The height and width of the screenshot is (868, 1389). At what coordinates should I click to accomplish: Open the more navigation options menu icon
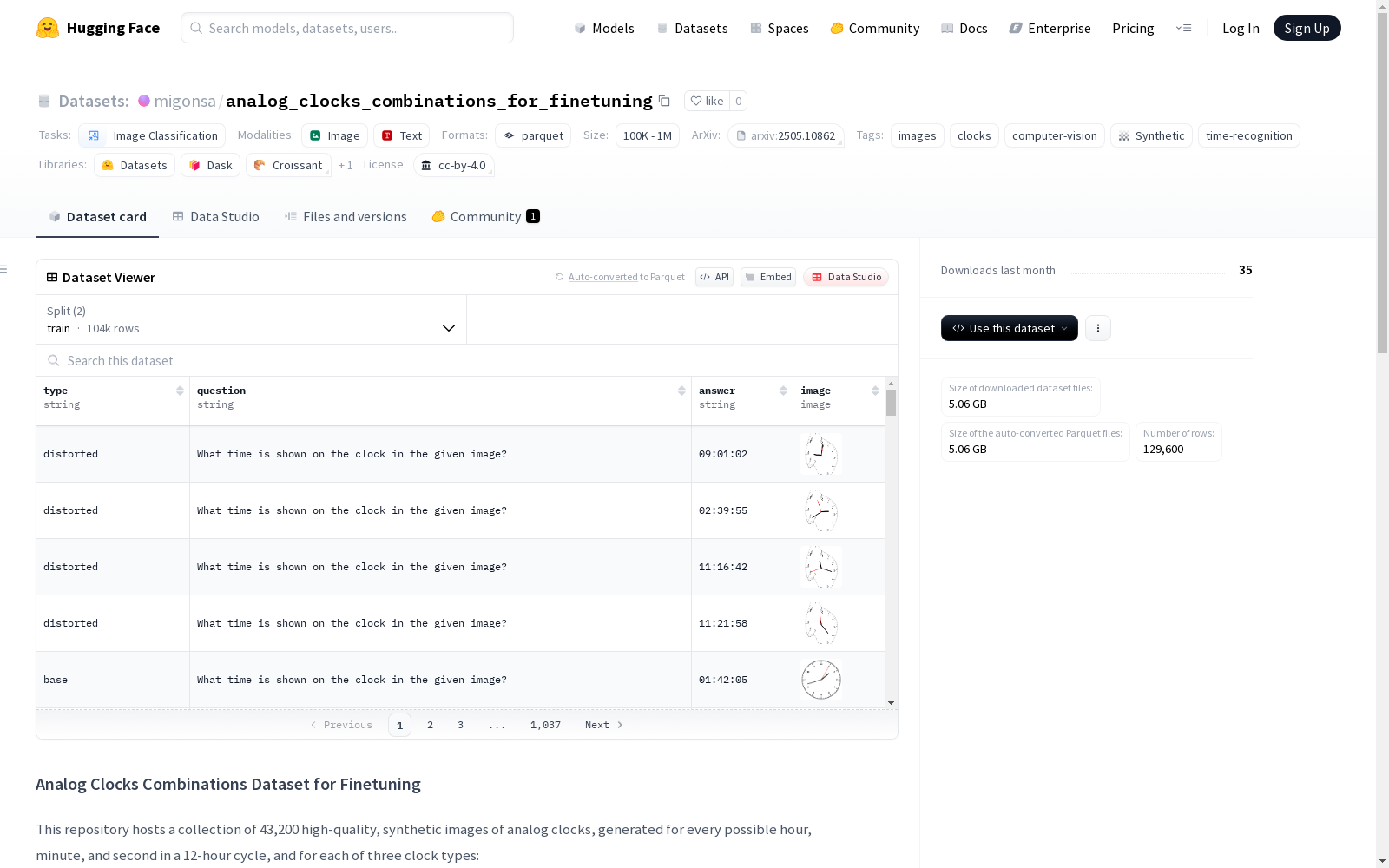click(x=1183, y=28)
